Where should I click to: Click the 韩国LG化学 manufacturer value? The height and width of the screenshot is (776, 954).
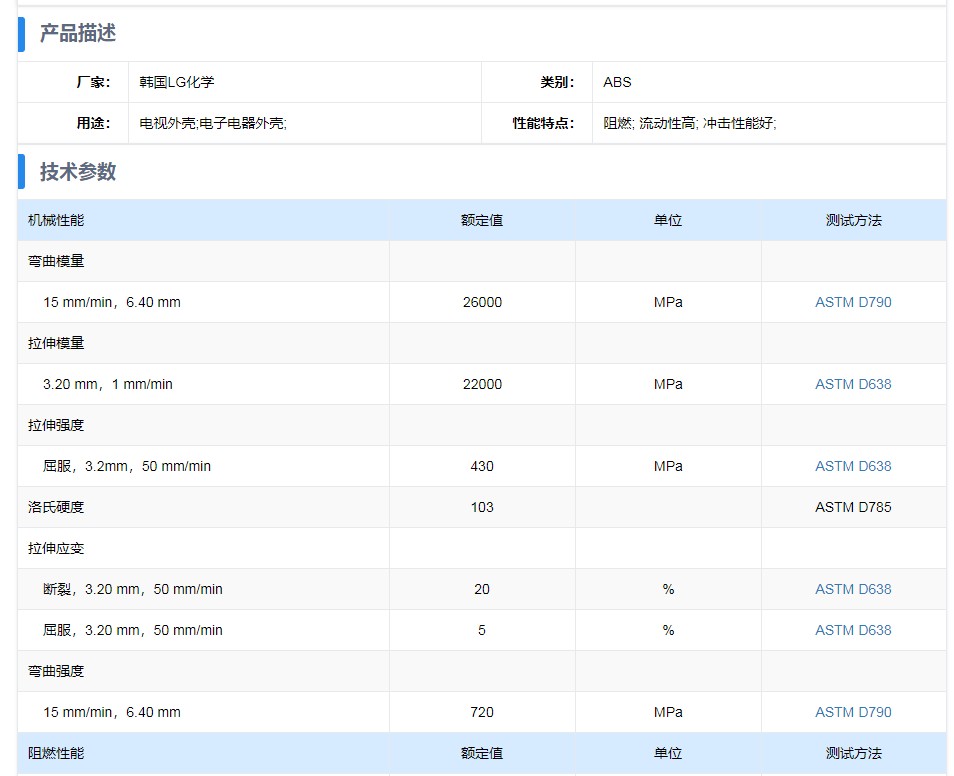click(x=177, y=82)
